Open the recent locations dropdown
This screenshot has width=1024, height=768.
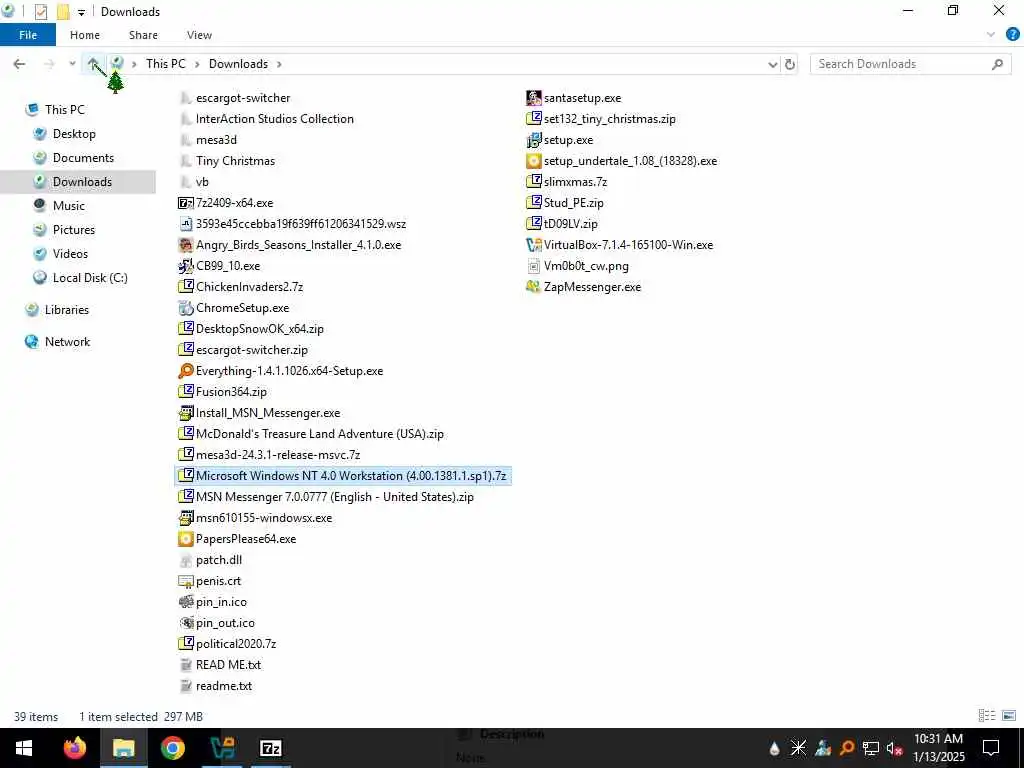[72, 64]
